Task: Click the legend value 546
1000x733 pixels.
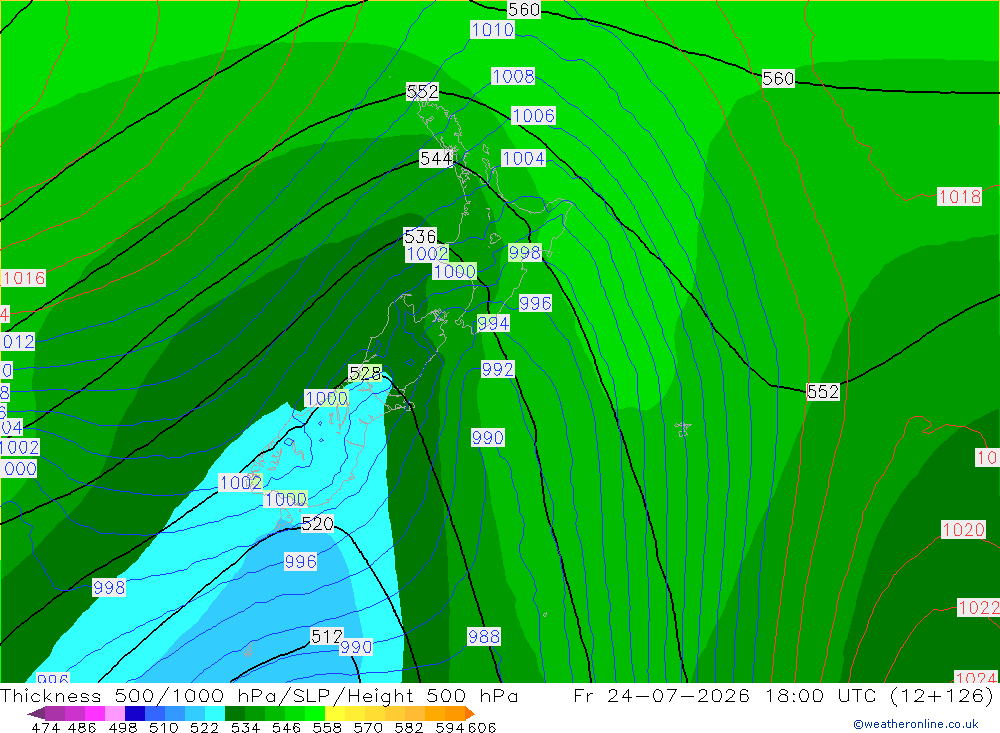Action: point(286,727)
